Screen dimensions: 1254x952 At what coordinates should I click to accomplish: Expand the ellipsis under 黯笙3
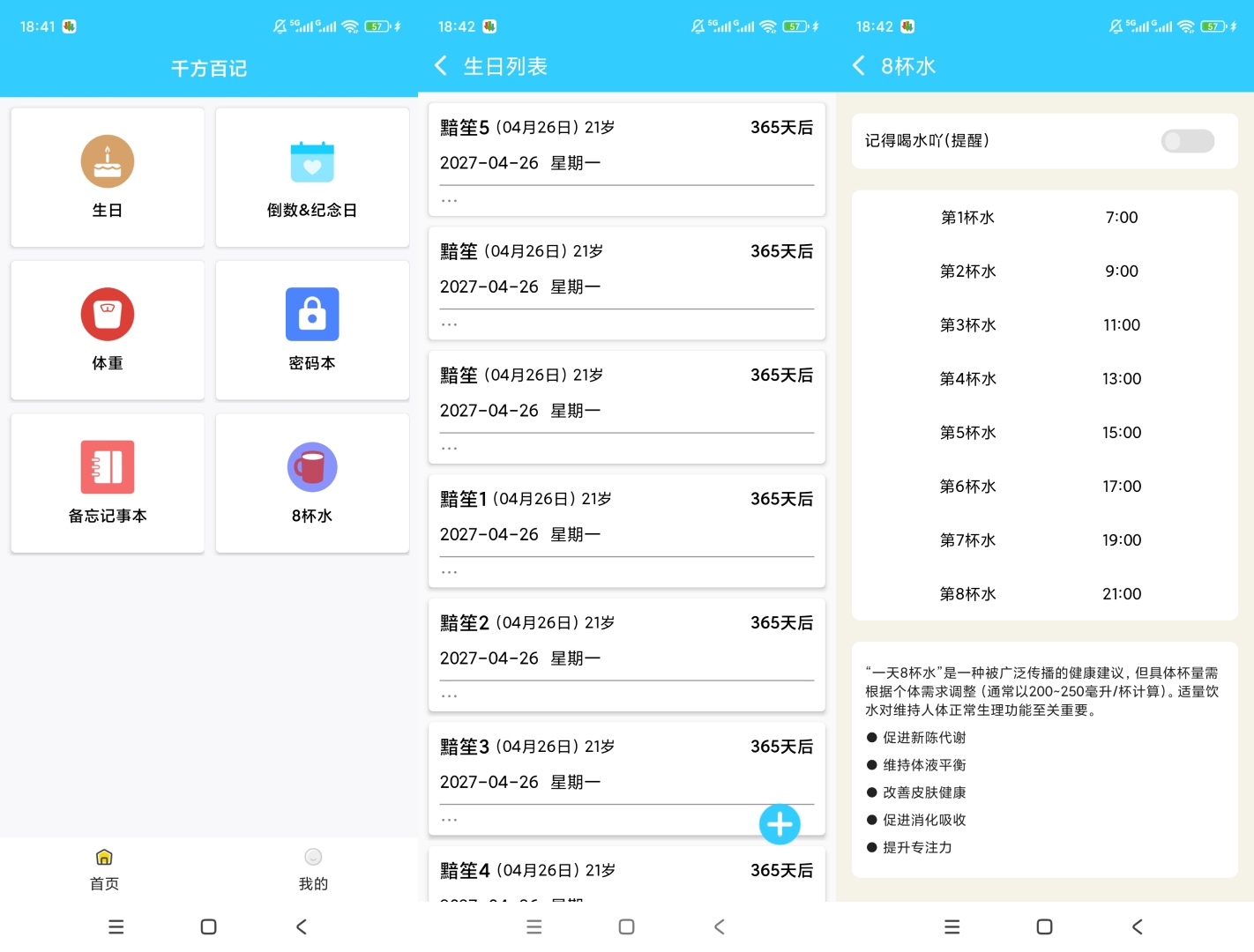(450, 820)
